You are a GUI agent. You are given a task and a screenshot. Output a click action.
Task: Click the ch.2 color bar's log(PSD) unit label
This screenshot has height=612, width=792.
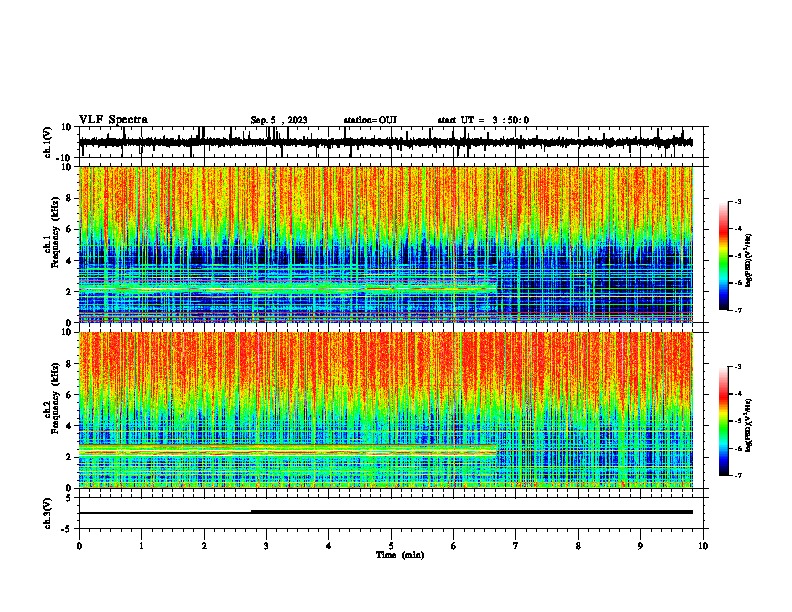click(749, 425)
